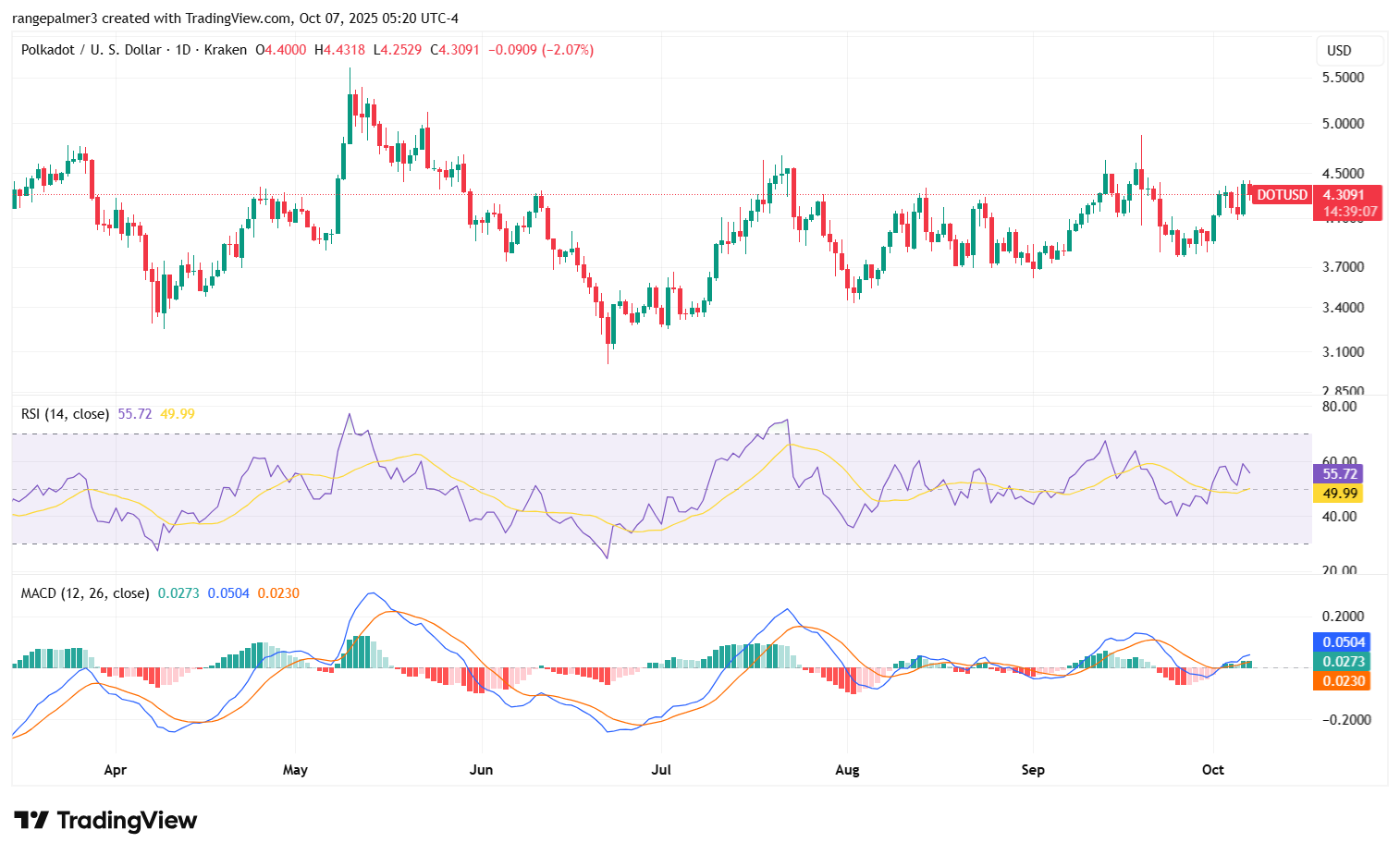Click the May marker on time axis

(295, 770)
